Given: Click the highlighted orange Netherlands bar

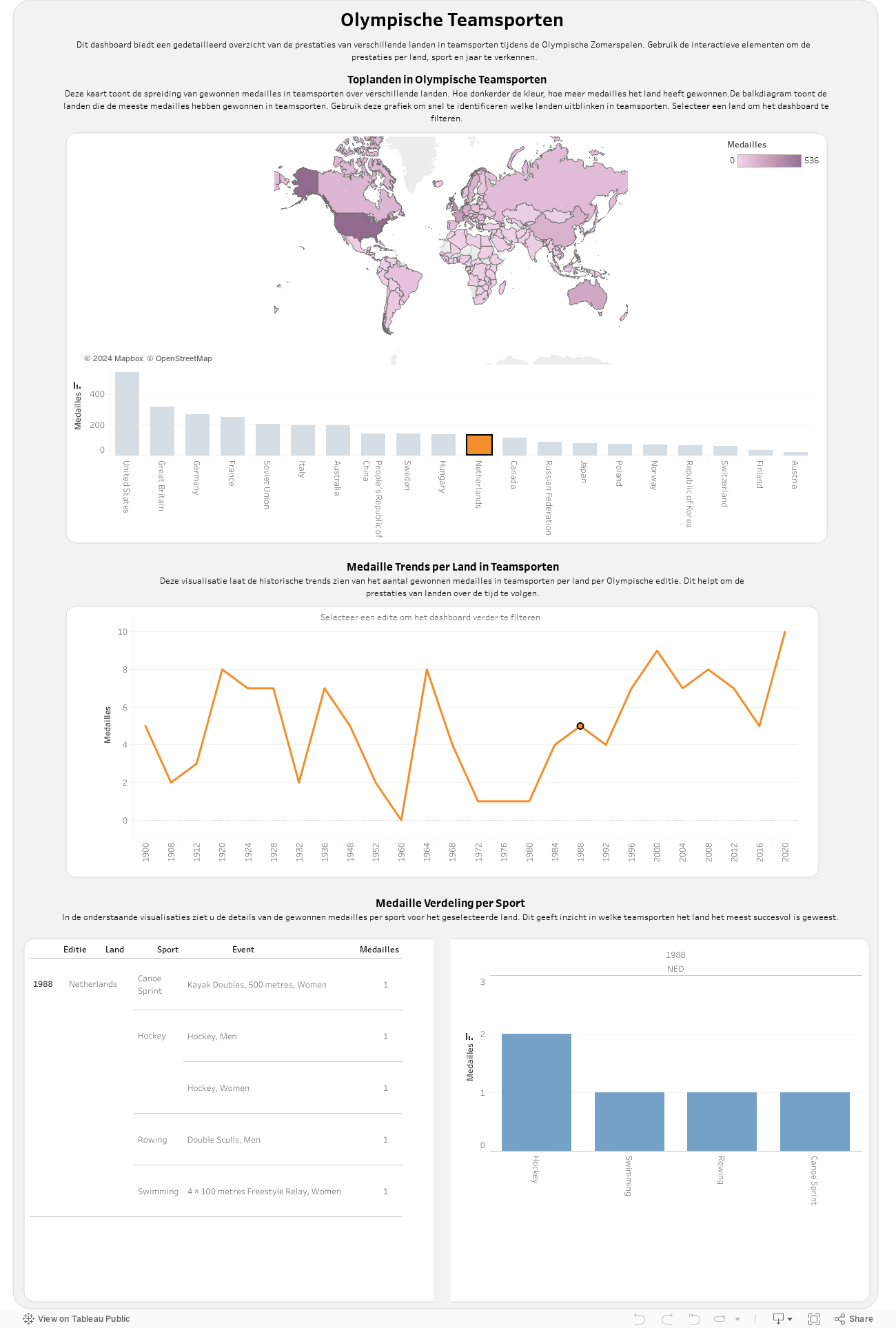Looking at the screenshot, I should click(479, 445).
